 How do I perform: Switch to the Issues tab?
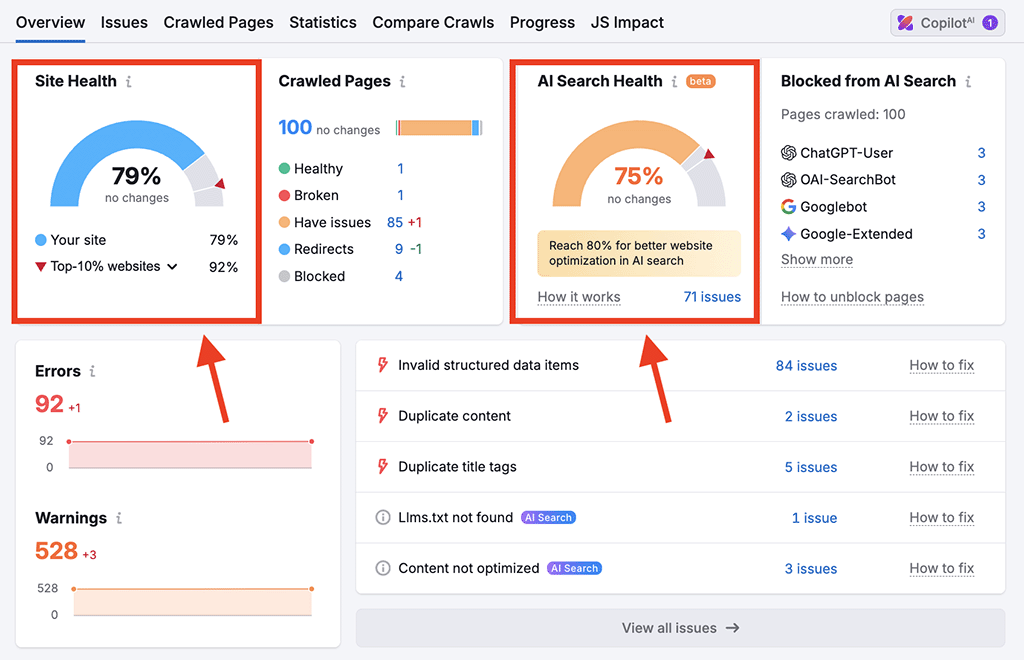pyautogui.click(x=124, y=22)
